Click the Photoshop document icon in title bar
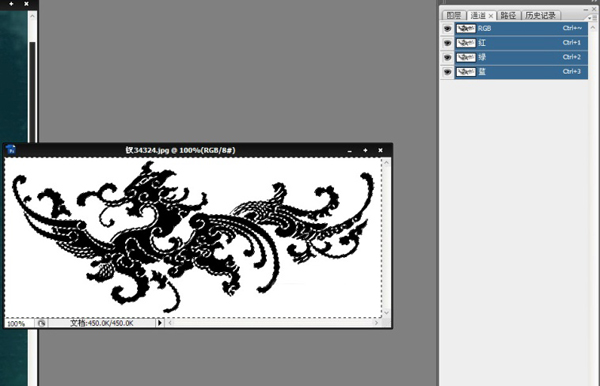The height and width of the screenshot is (386, 600). coord(11,150)
